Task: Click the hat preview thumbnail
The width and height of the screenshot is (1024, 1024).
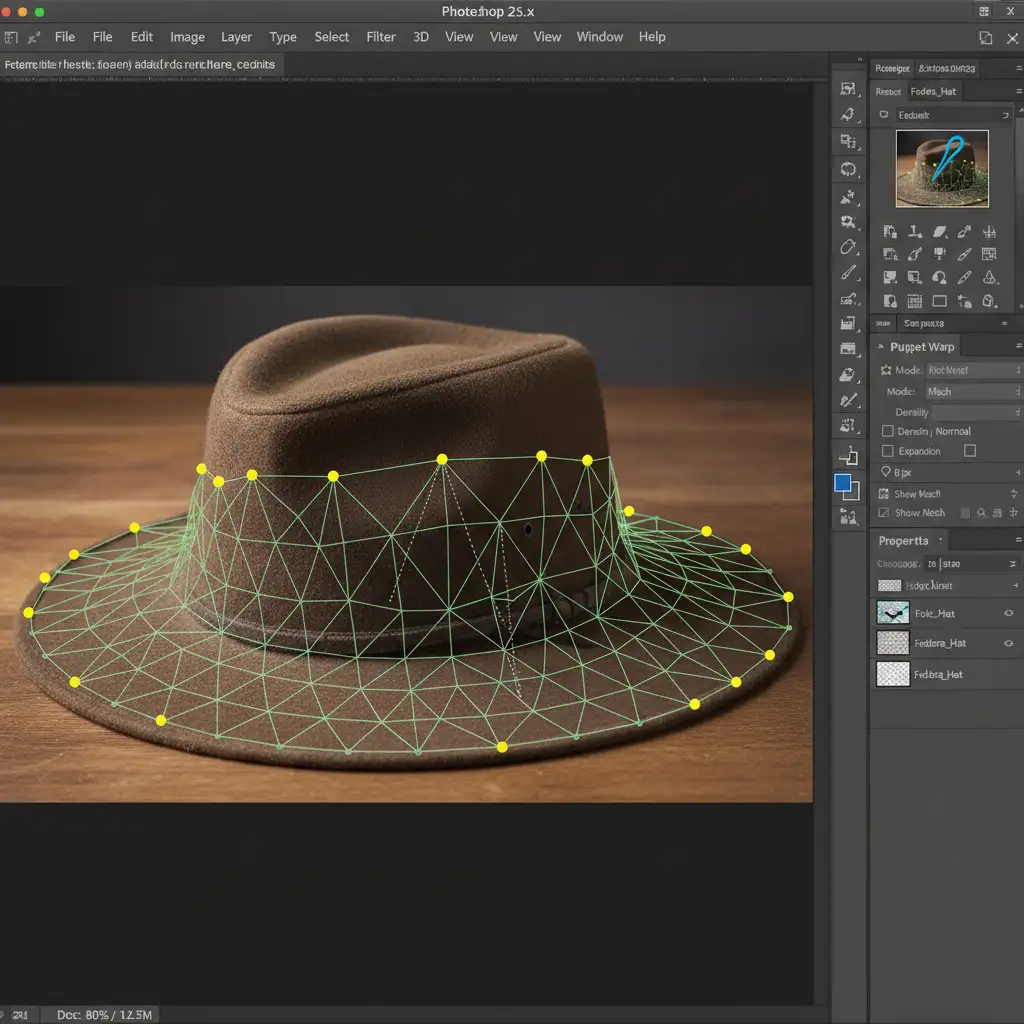Action: 942,169
